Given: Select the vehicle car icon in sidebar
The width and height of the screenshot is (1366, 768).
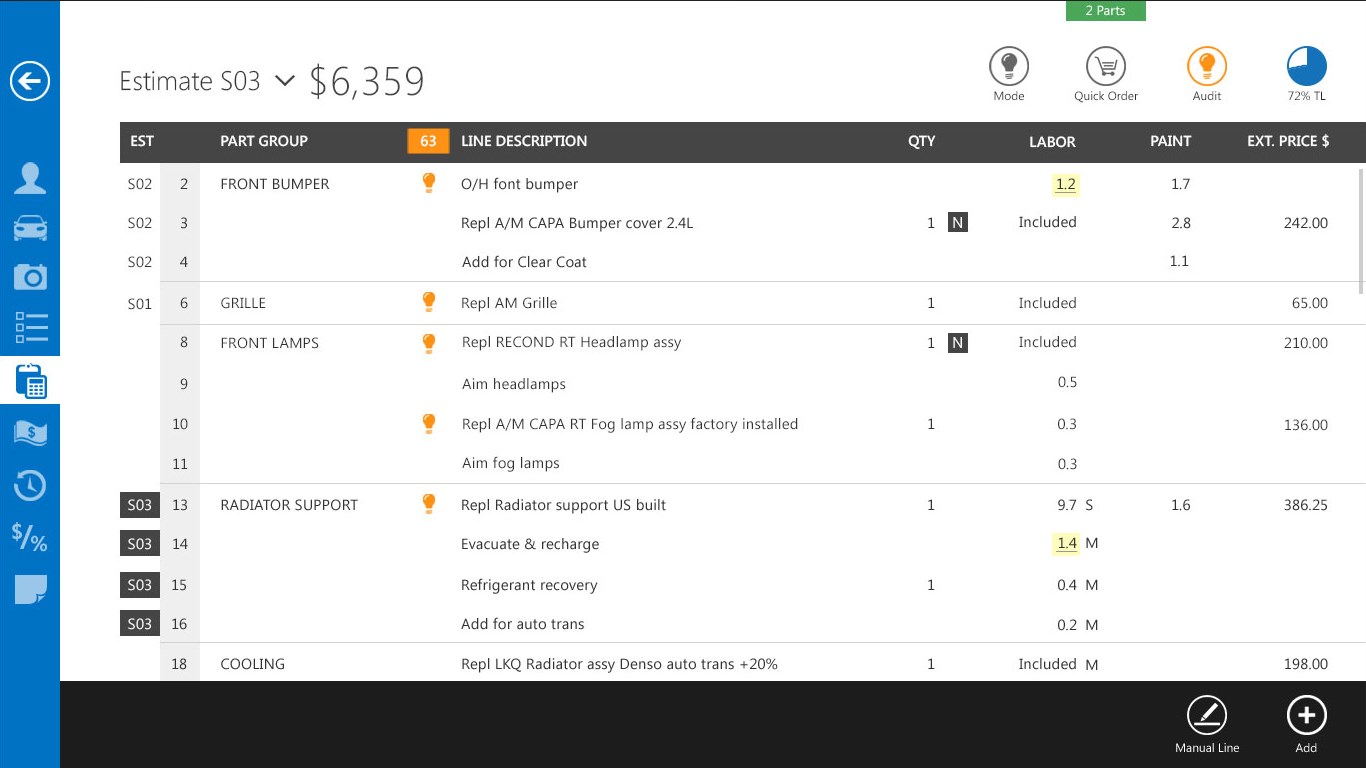Looking at the screenshot, I should 31,227.
